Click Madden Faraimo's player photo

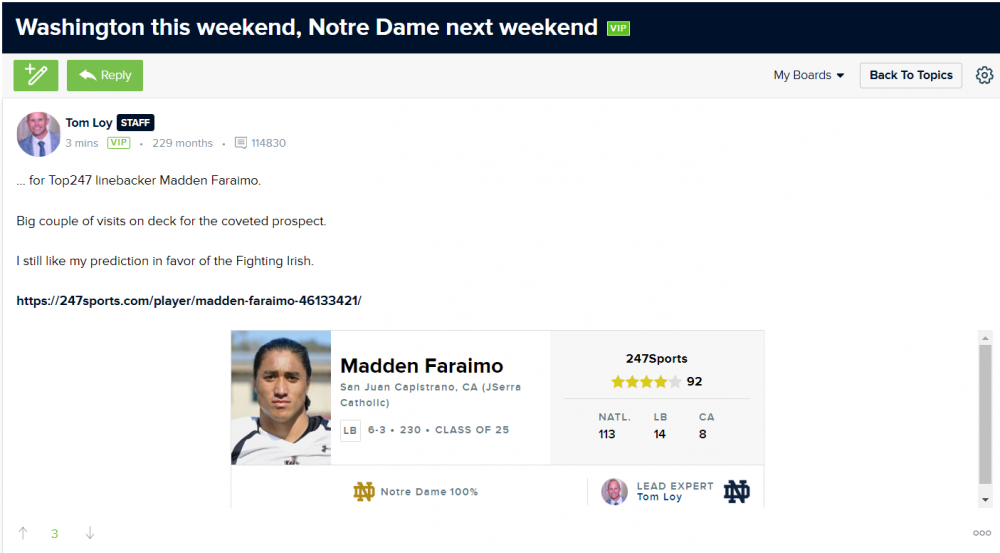(281, 398)
